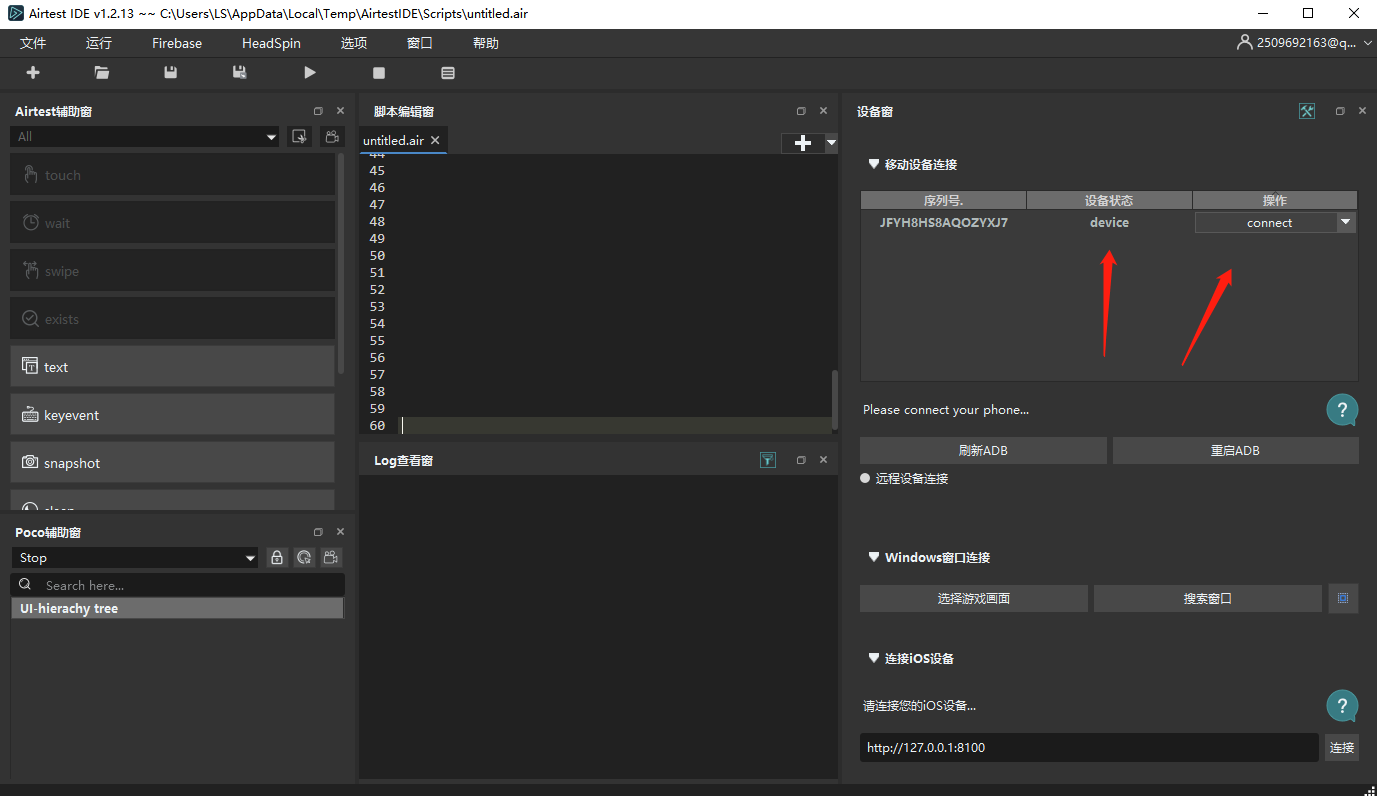Click the Log filter funnel icon
The image size is (1377, 796).
point(768,460)
